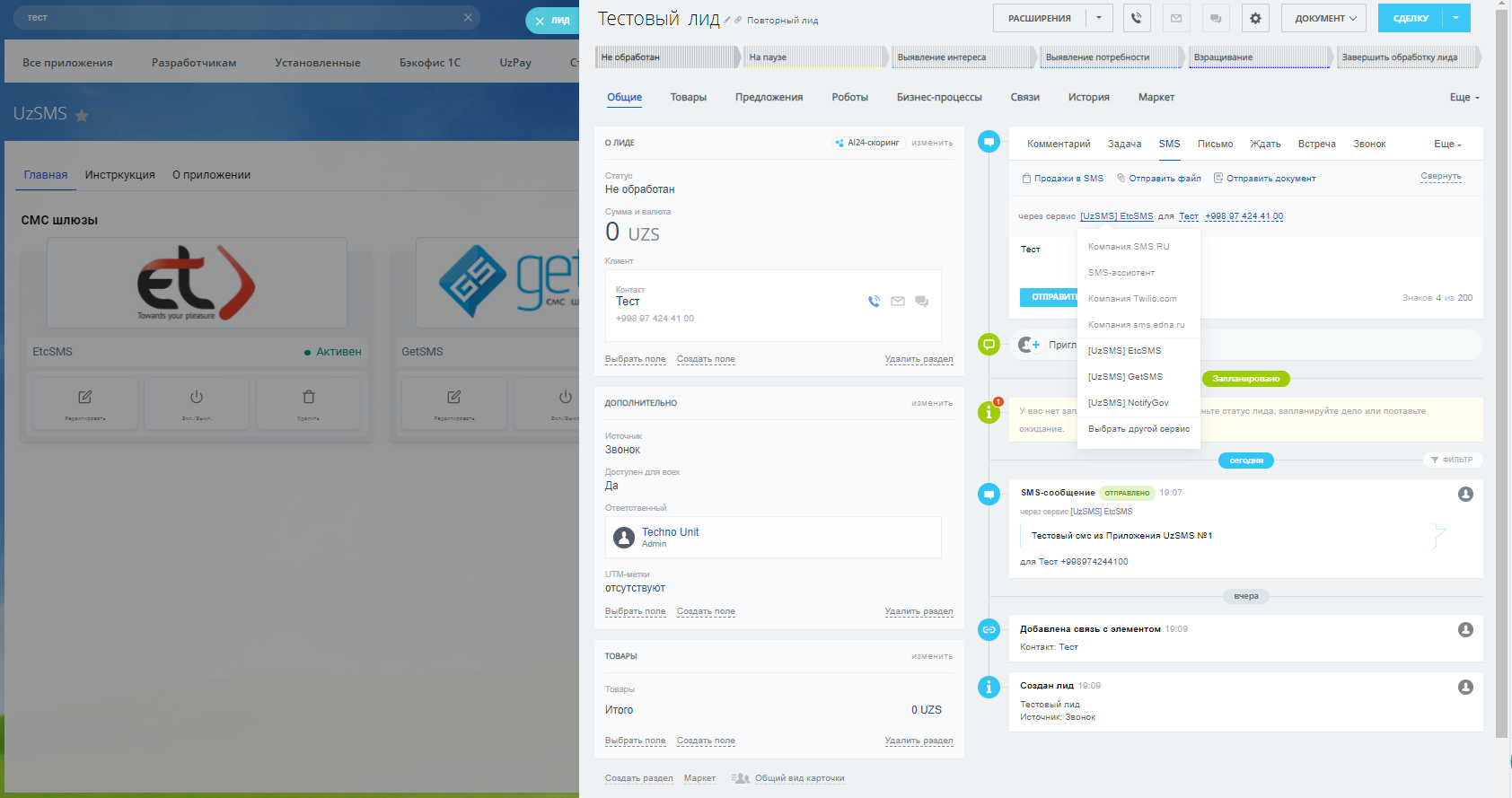Clear the search field with the X icon
This screenshot has height=798, width=1512.
point(468,17)
